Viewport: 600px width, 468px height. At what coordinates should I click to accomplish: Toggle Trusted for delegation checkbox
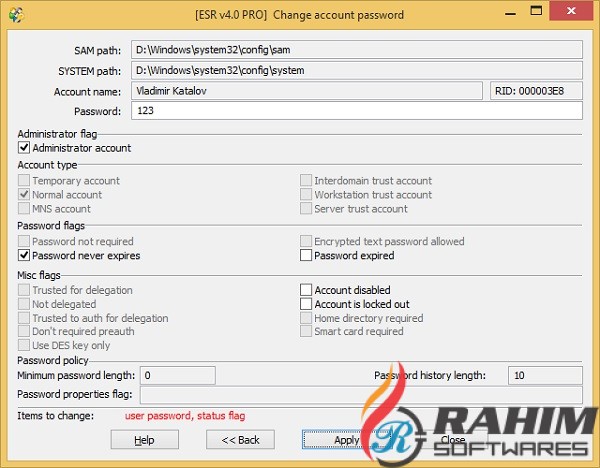pos(24,290)
